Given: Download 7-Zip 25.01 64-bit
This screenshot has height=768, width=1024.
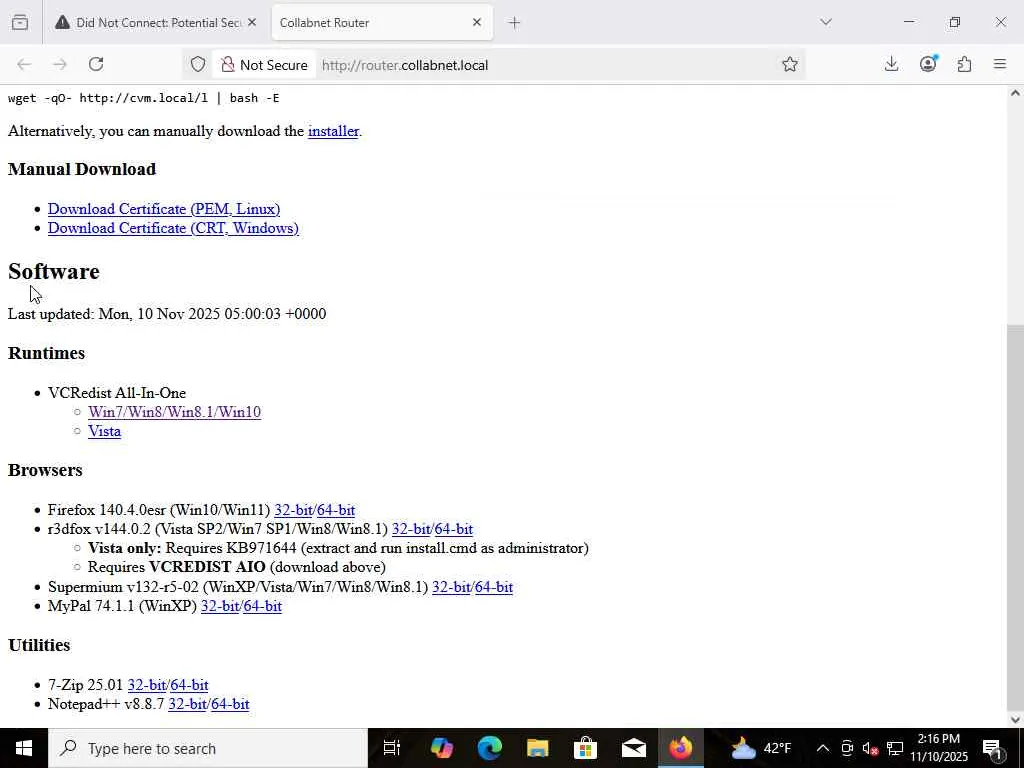Looking at the screenshot, I should pyautogui.click(x=189, y=685).
